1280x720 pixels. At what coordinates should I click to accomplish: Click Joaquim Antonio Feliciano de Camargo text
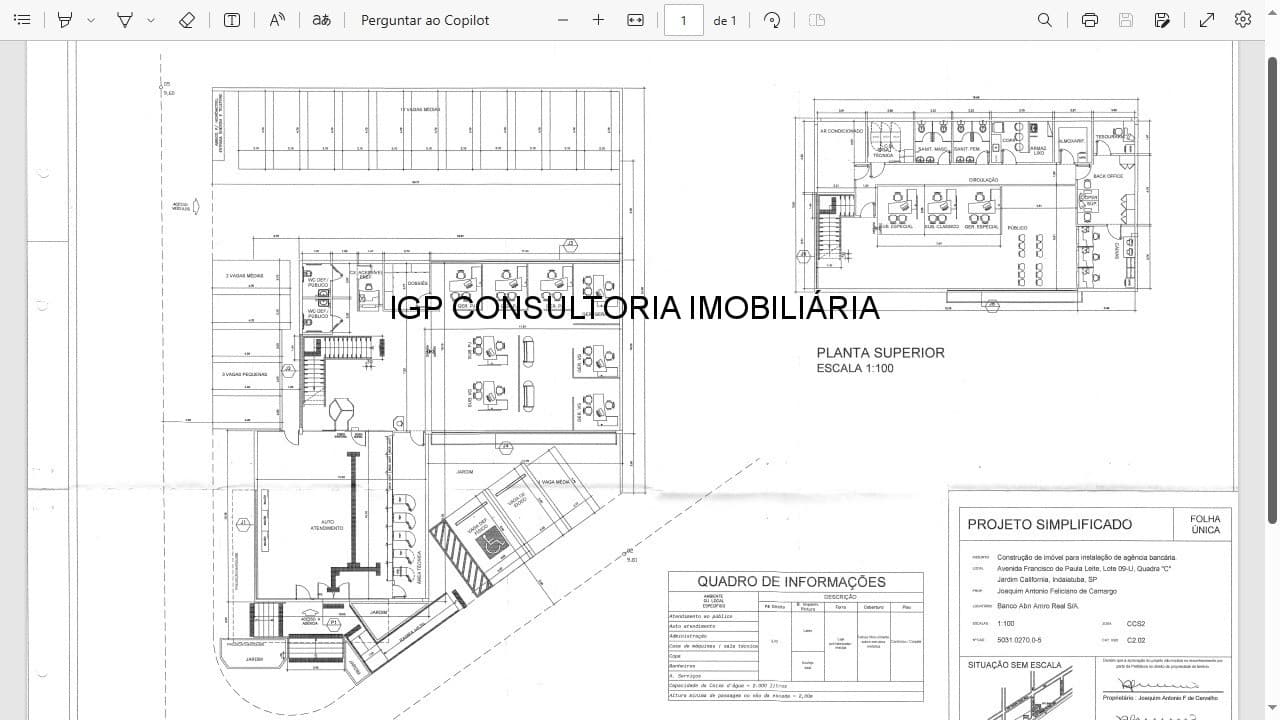[x=1058, y=591]
